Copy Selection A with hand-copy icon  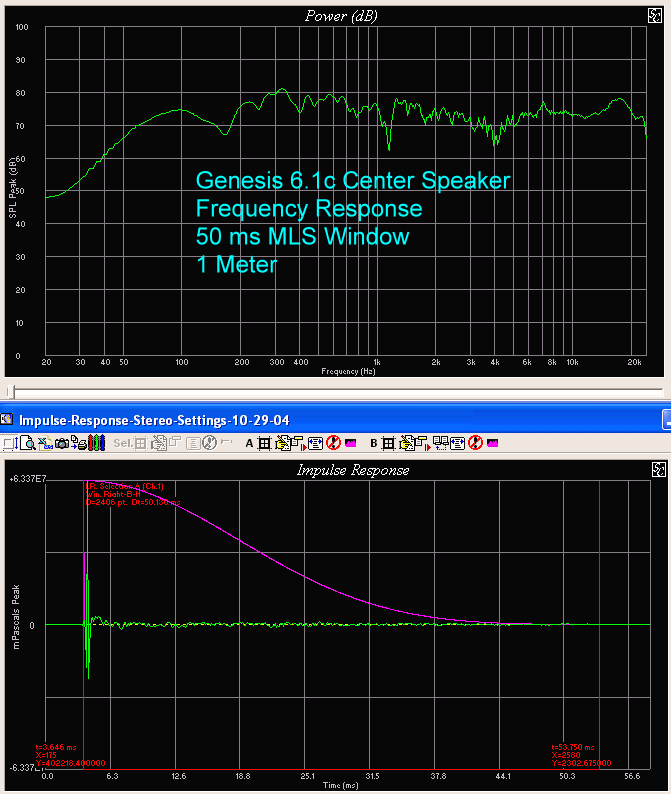coord(283,444)
